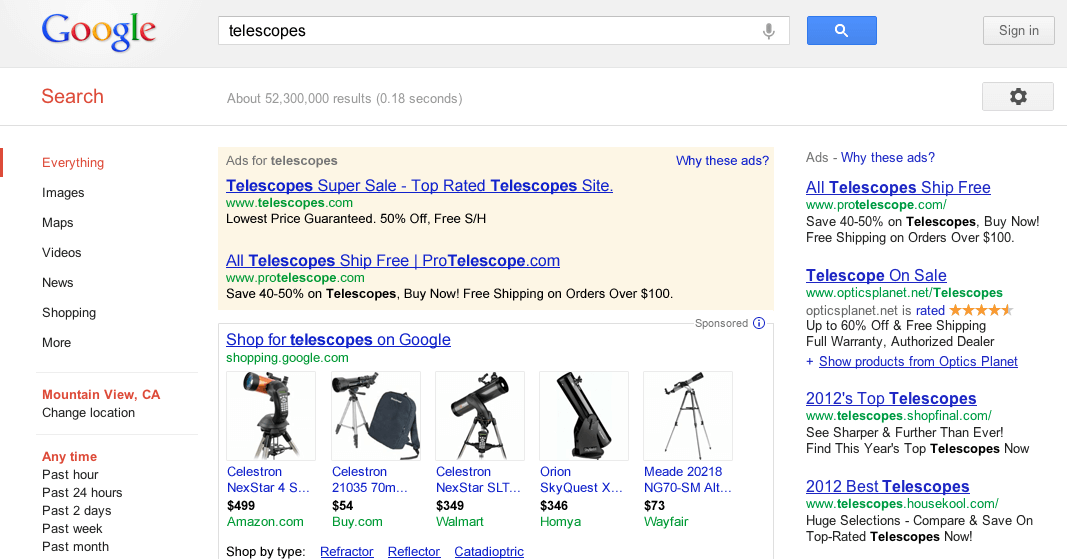Click Homya seller text
Image resolution: width=1067 pixels, height=559 pixels.
click(x=561, y=522)
